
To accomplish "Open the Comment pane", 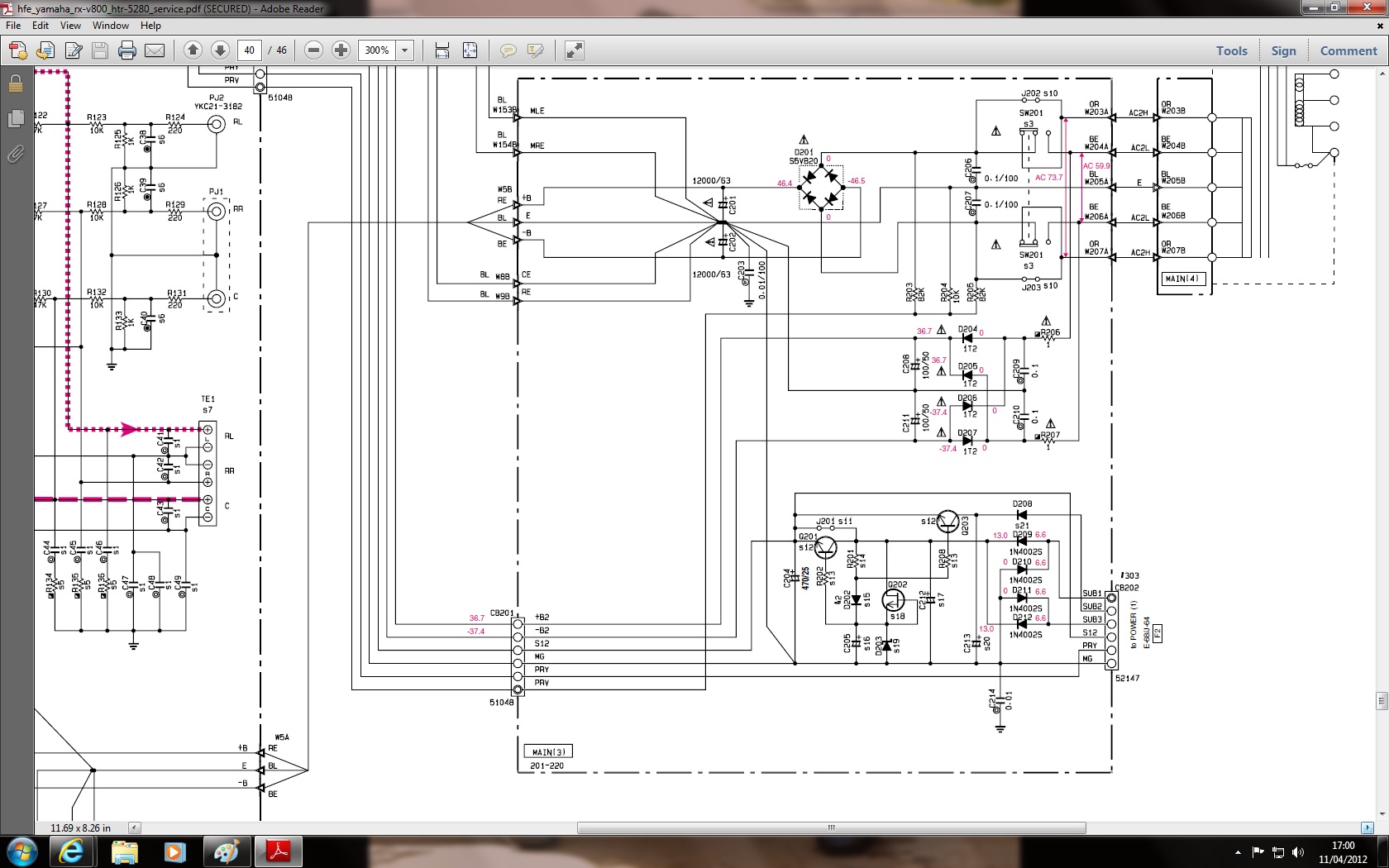I will point(1348,50).
